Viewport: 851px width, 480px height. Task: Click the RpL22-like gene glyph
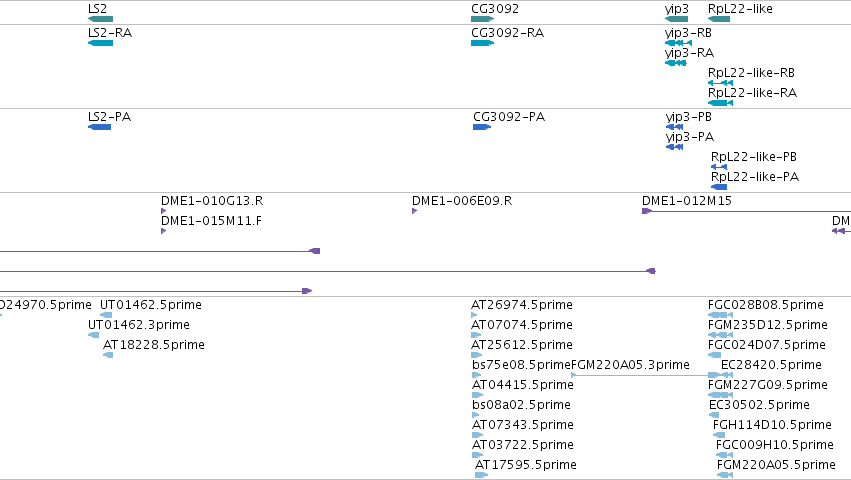719,19
